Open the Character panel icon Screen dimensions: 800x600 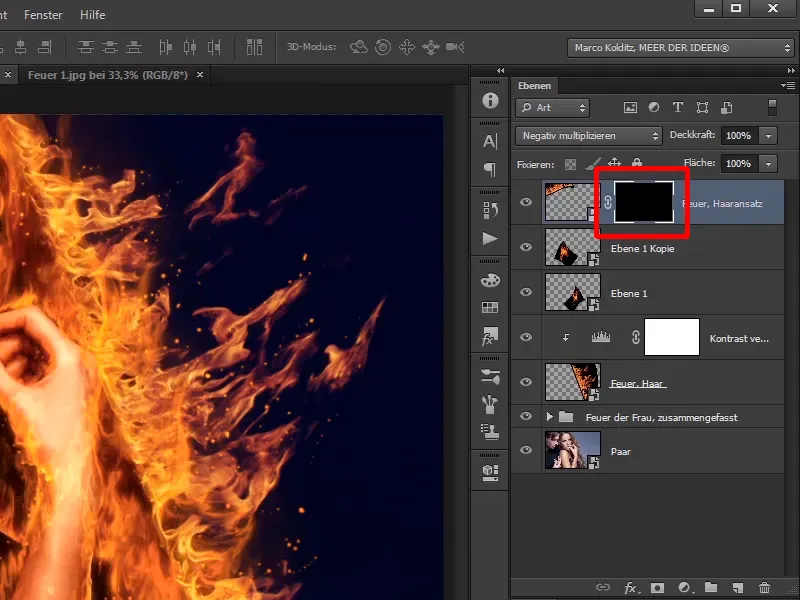coord(490,141)
